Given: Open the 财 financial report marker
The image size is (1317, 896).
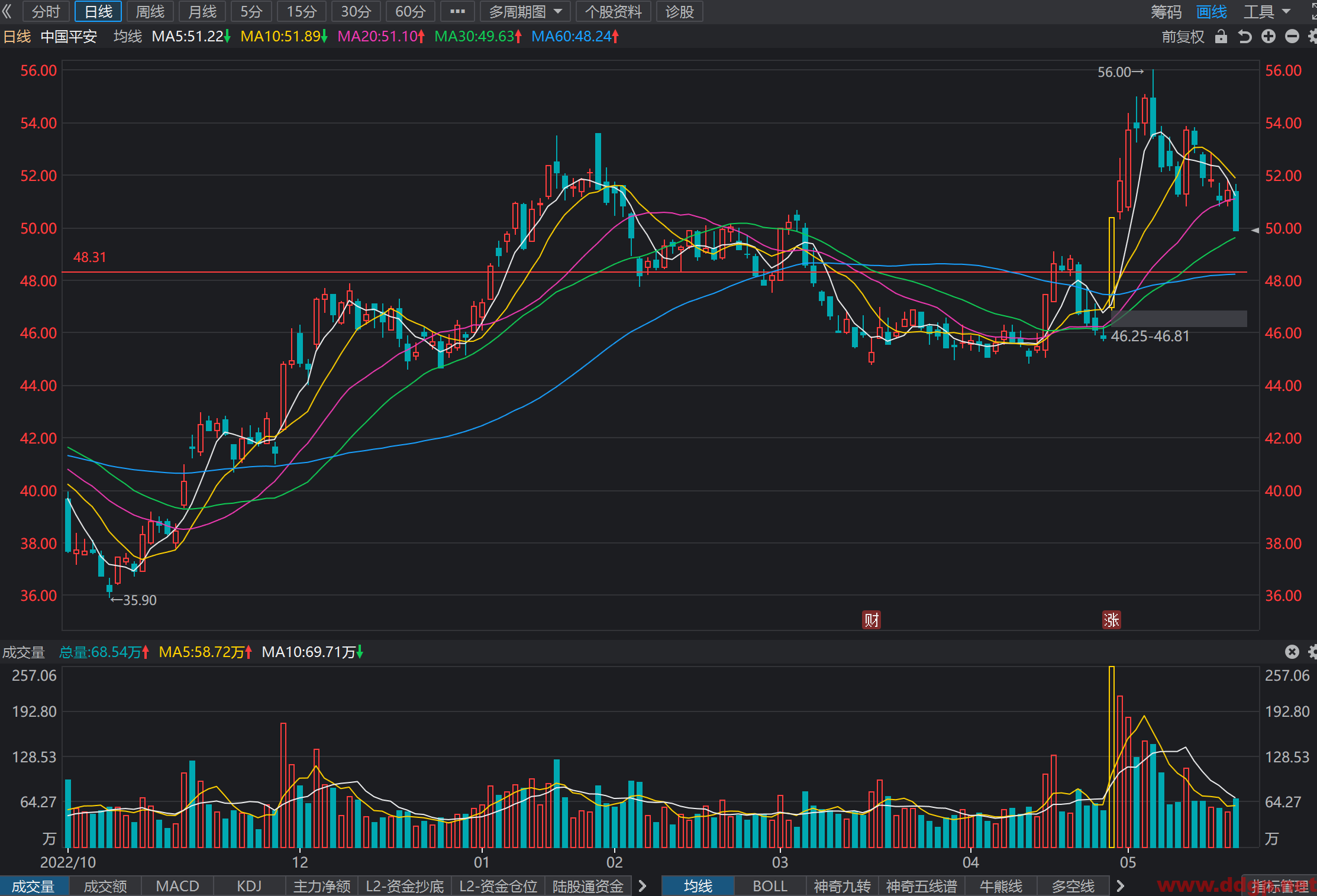Looking at the screenshot, I should click(x=871, y=620).
